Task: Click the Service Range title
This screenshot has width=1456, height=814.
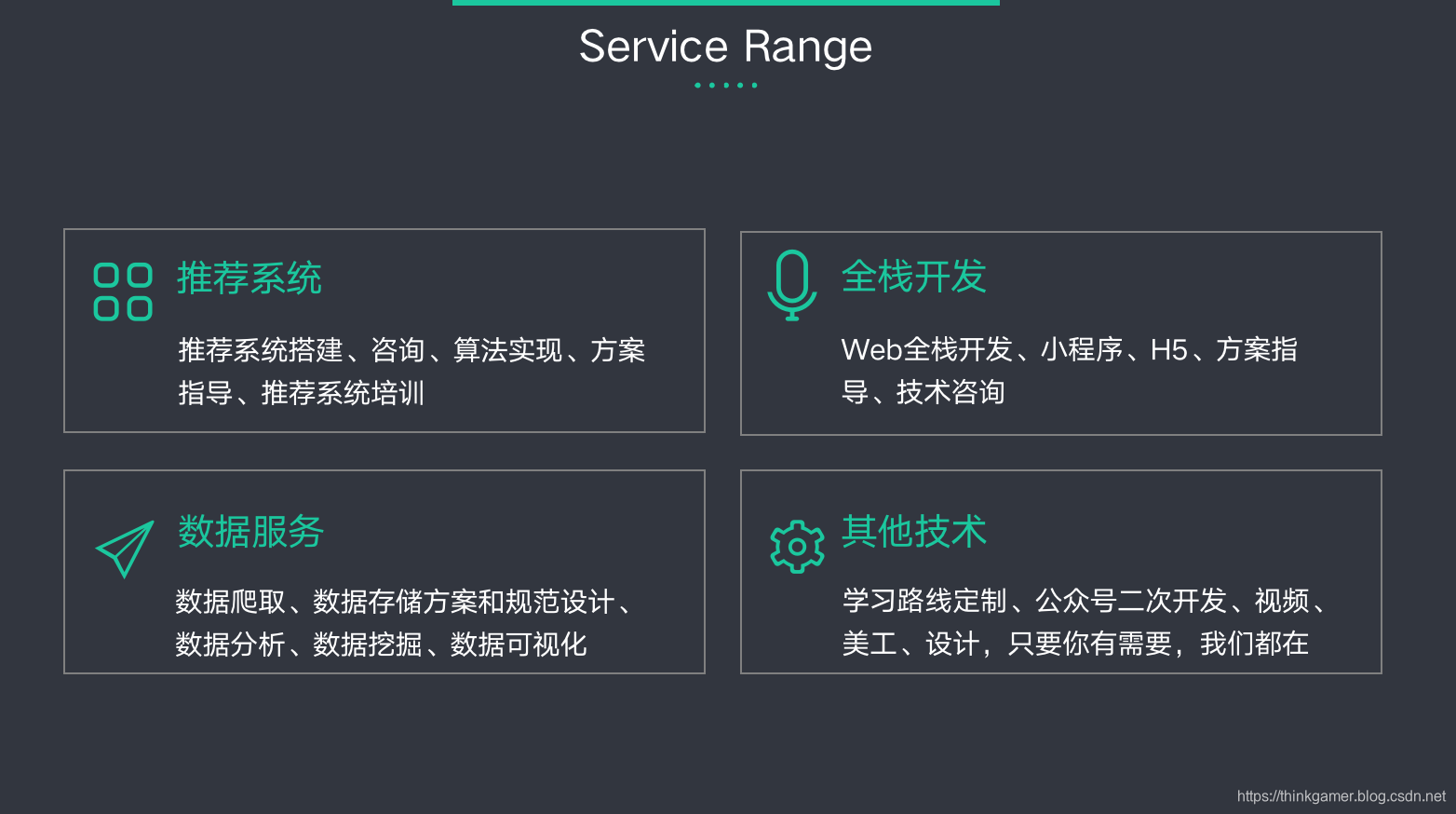Action: [726, 47]
